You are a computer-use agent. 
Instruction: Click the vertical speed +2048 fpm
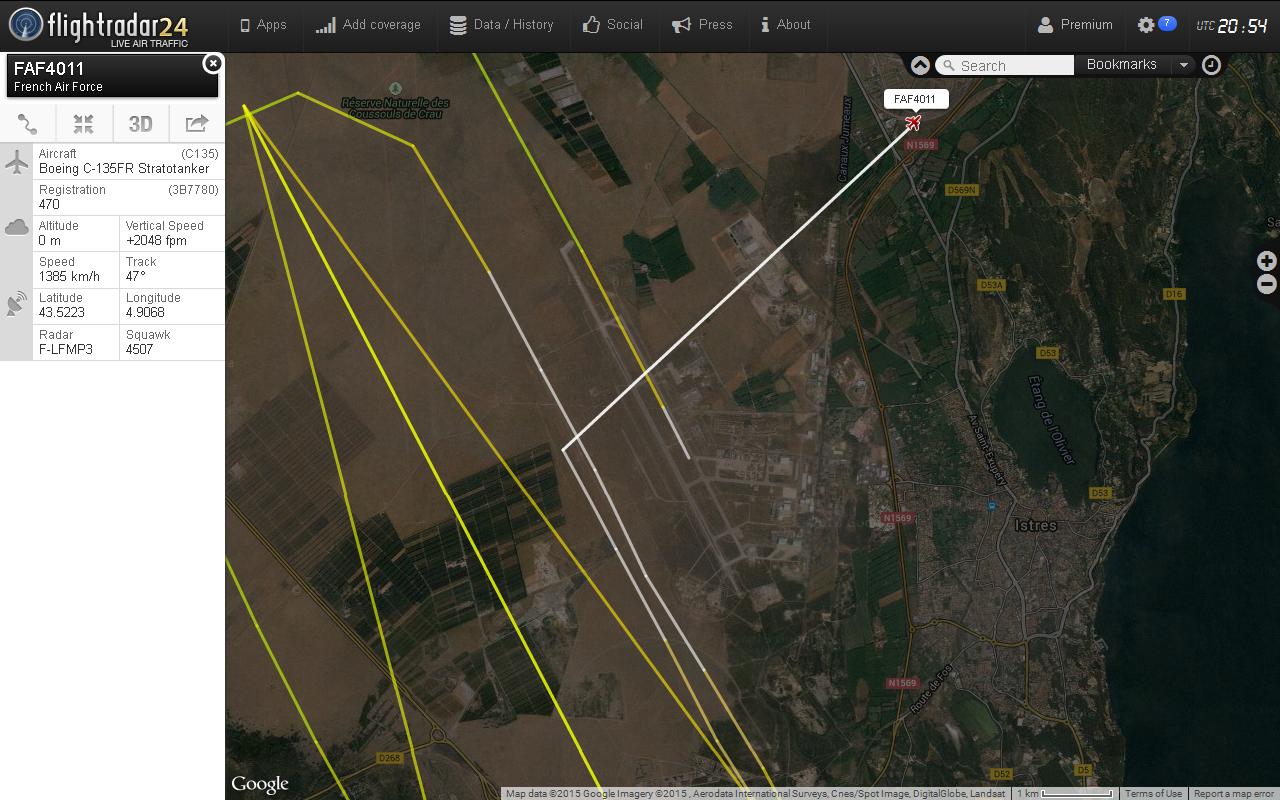156,241
